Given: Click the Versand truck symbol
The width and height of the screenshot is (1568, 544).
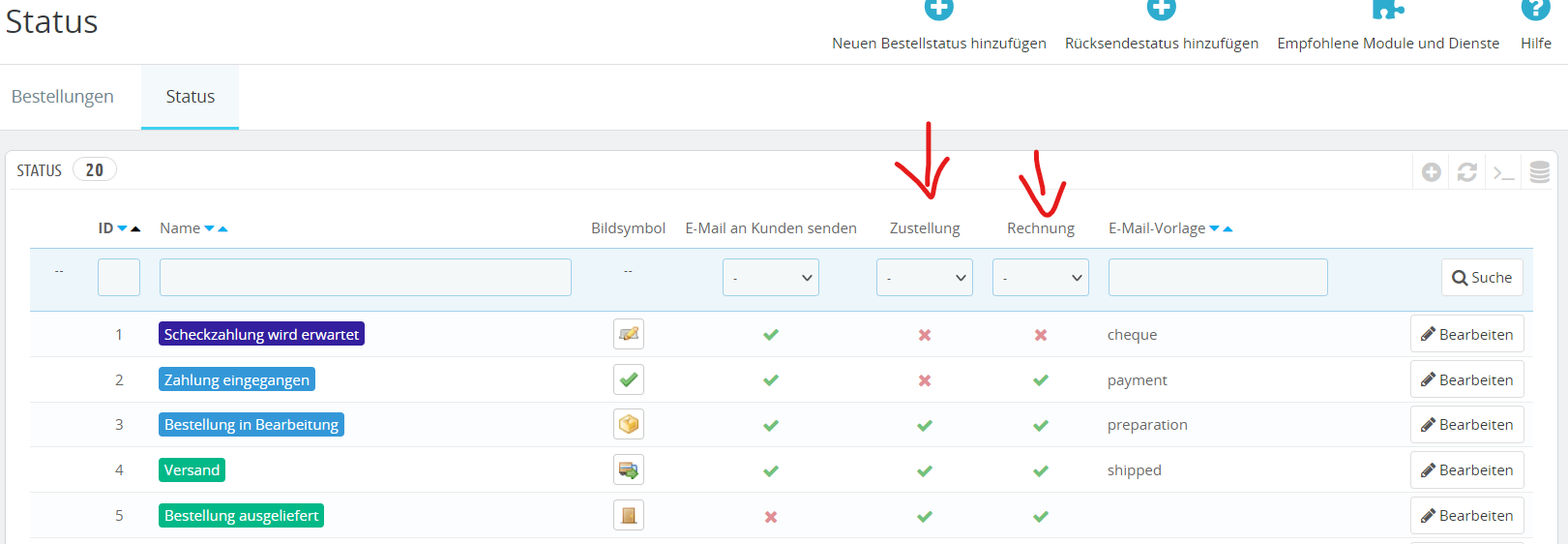Looking at the screenshot, I should coord(629,469).
